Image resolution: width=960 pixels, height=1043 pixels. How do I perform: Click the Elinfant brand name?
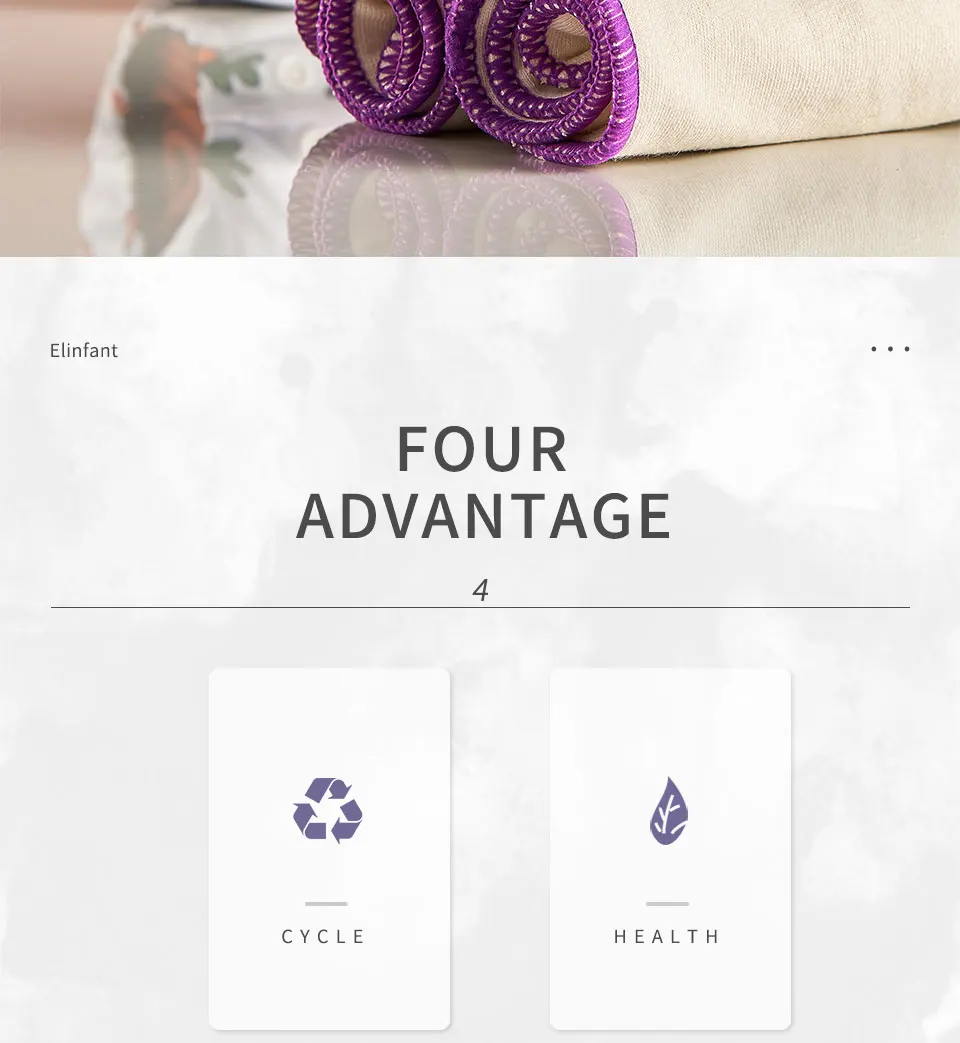[x=84, y=351]
